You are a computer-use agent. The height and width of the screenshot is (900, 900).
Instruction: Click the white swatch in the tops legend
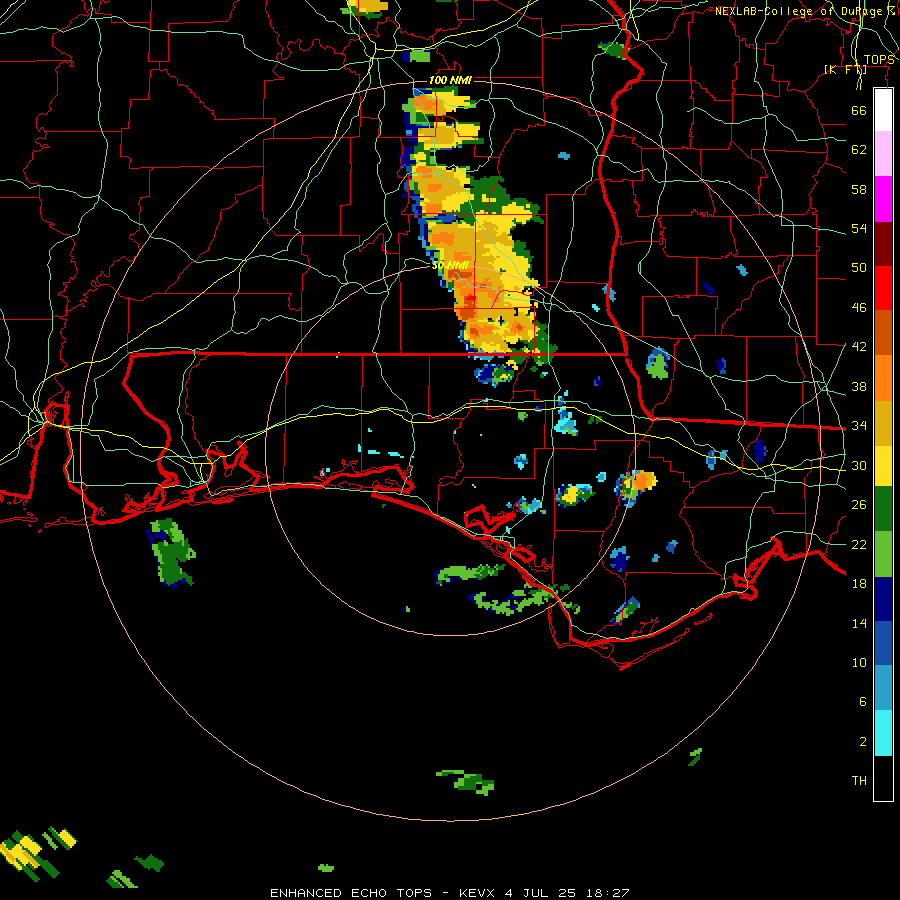point(883,110)
